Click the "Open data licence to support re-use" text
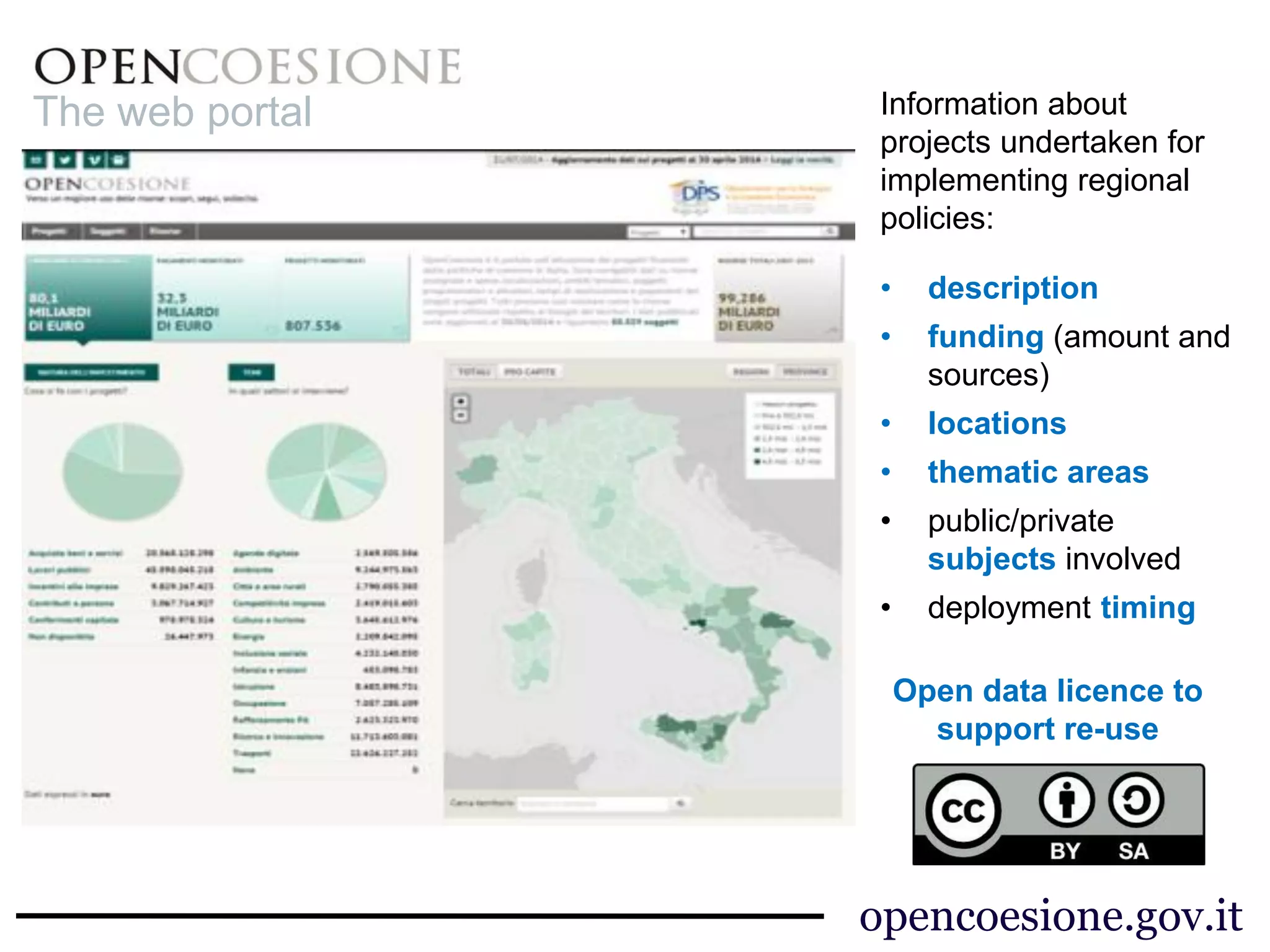The image size is (1270, 952). (1048, 710)
